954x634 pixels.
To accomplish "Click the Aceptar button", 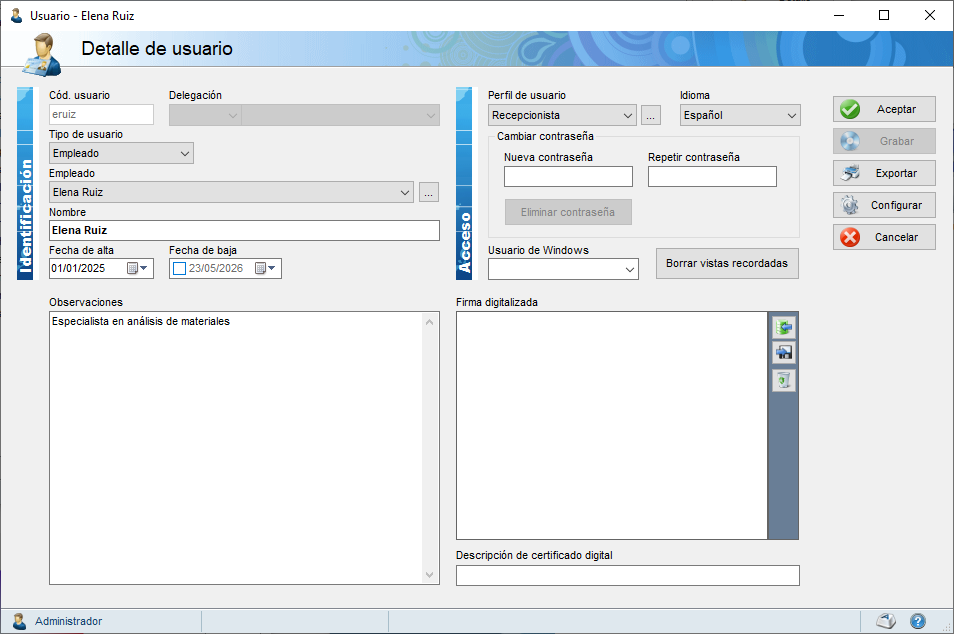I will (884, 109).
